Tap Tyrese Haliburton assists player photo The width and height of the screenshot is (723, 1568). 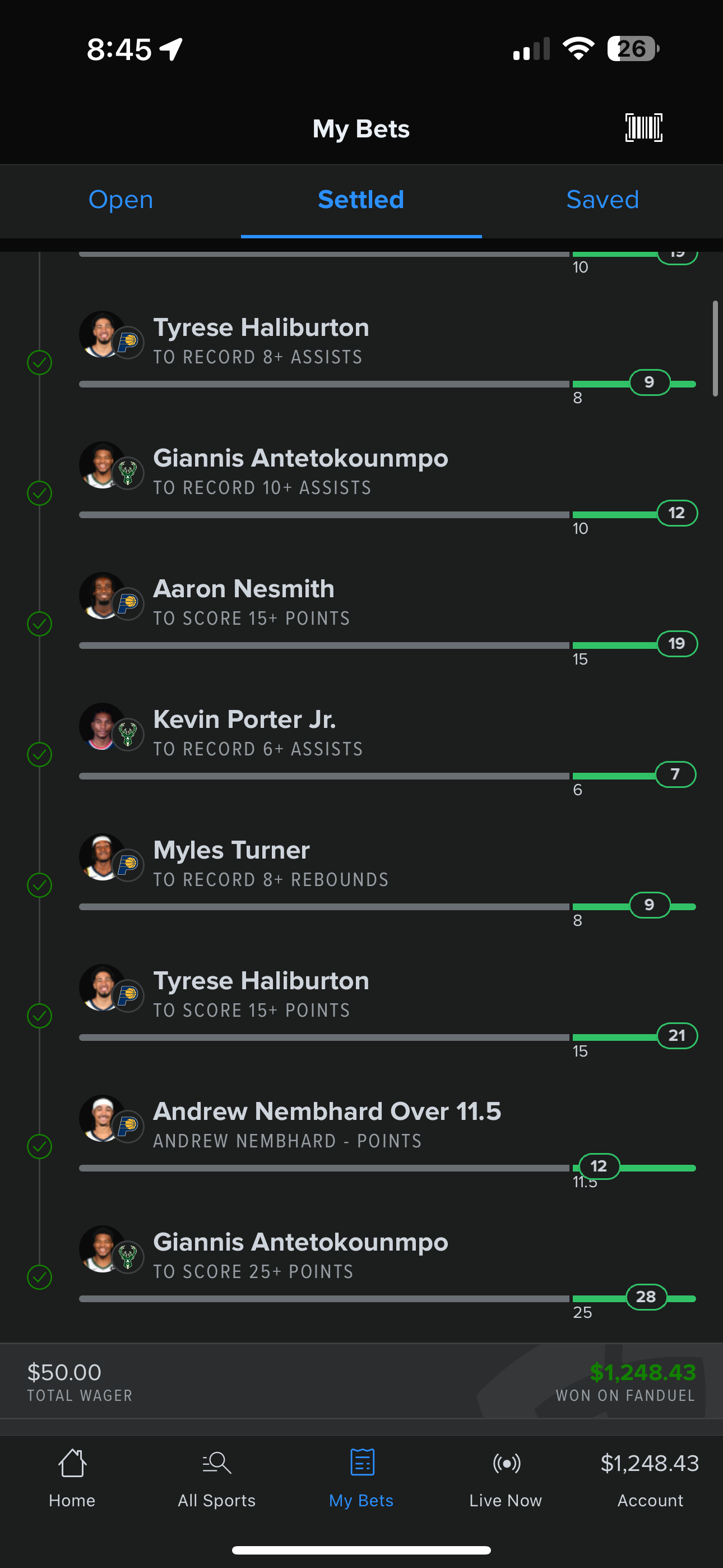tap(102, 334)
